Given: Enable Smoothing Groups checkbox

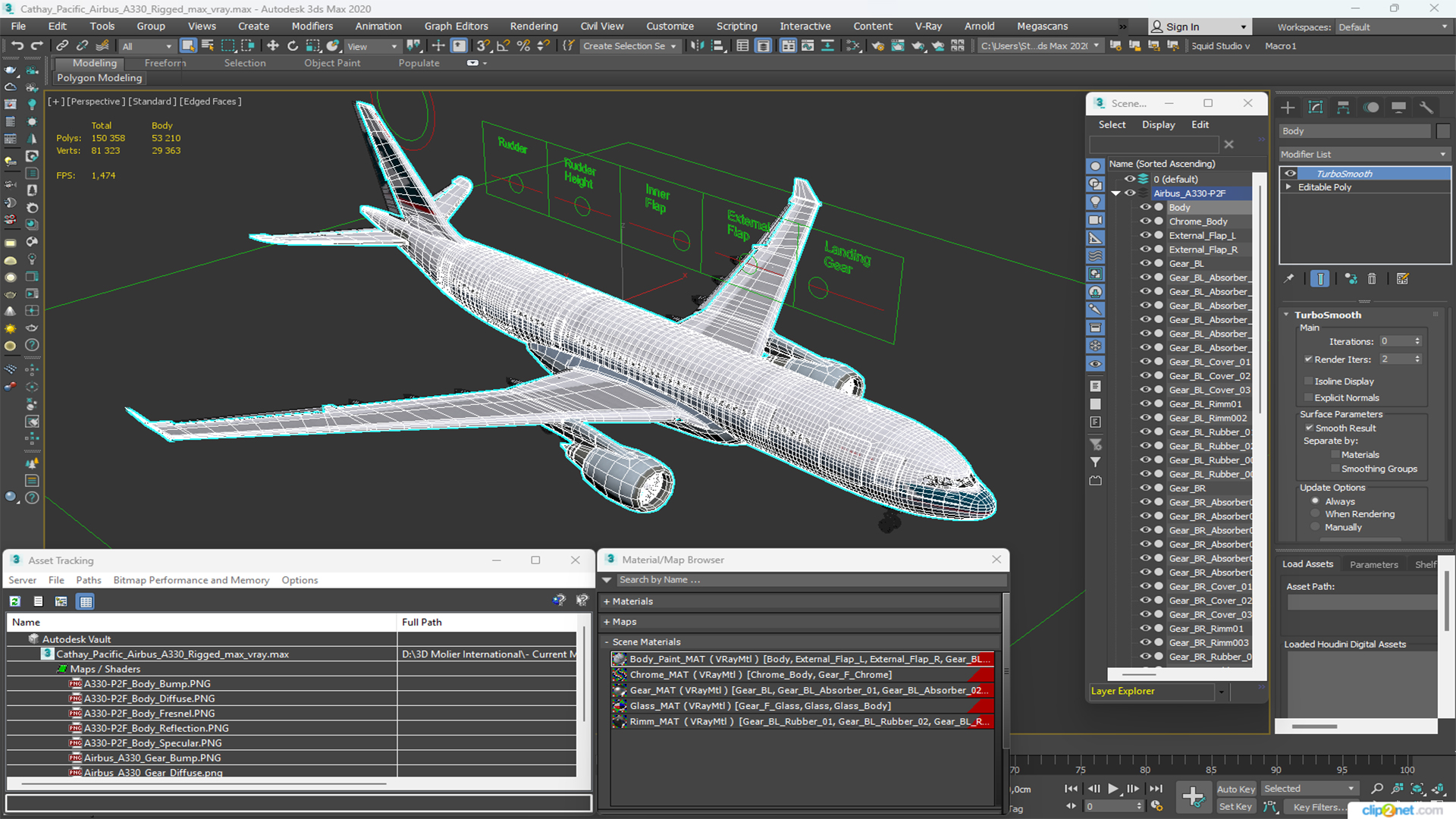Looking at the screenshot, I should (1335, 469).
